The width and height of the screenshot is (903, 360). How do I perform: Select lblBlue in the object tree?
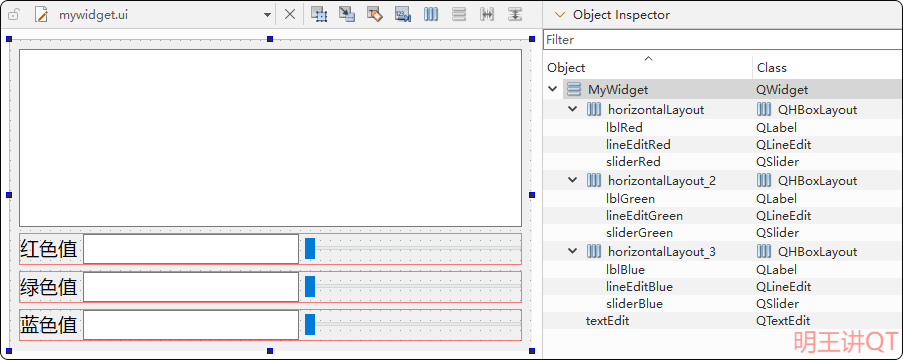(625, 270)
